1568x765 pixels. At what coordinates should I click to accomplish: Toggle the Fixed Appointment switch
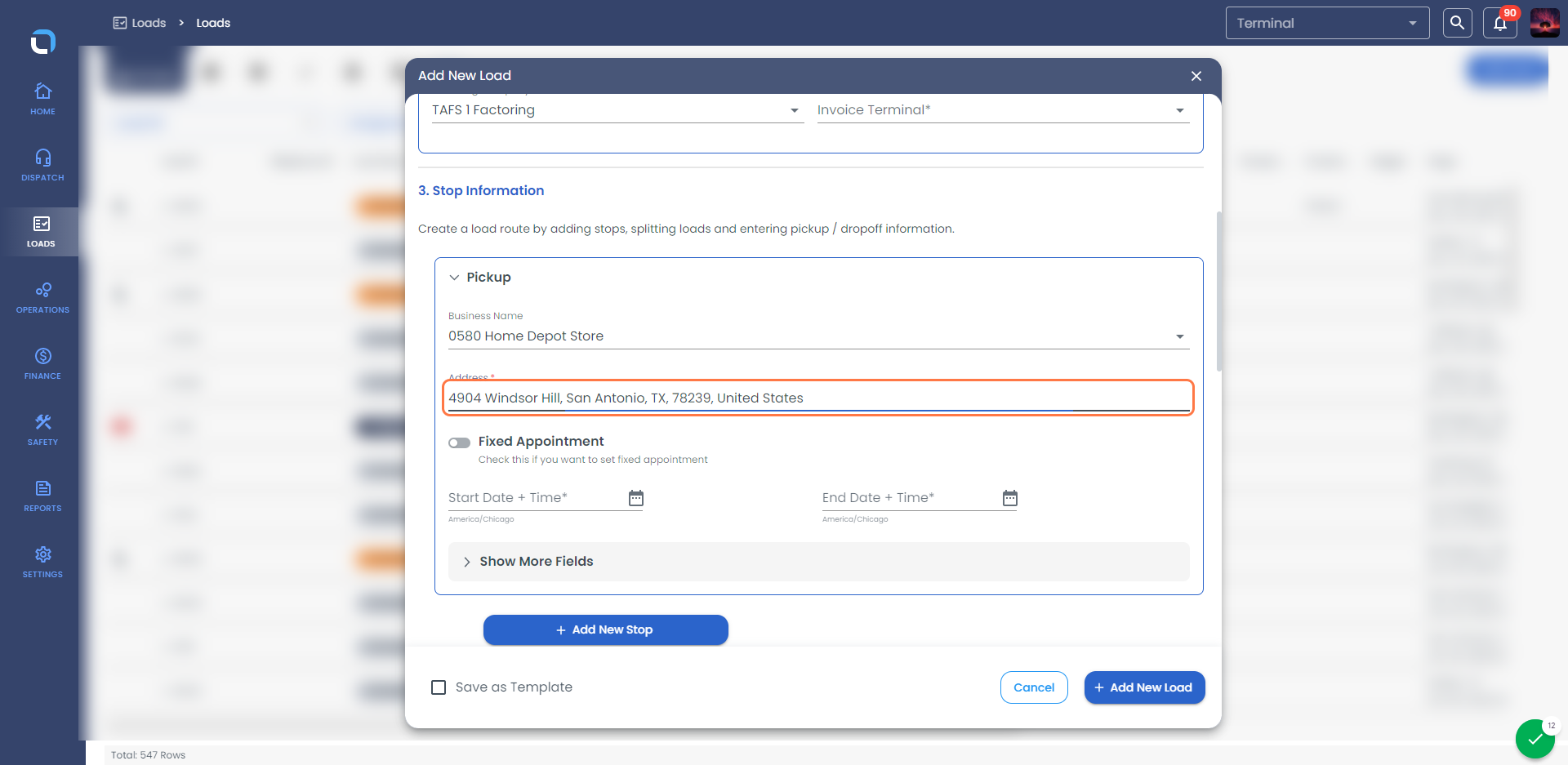click(459, 443)
